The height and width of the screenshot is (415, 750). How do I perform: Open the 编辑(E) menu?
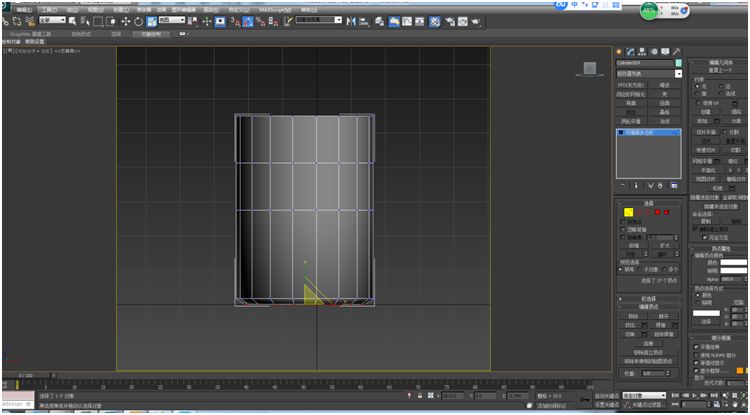23,9
